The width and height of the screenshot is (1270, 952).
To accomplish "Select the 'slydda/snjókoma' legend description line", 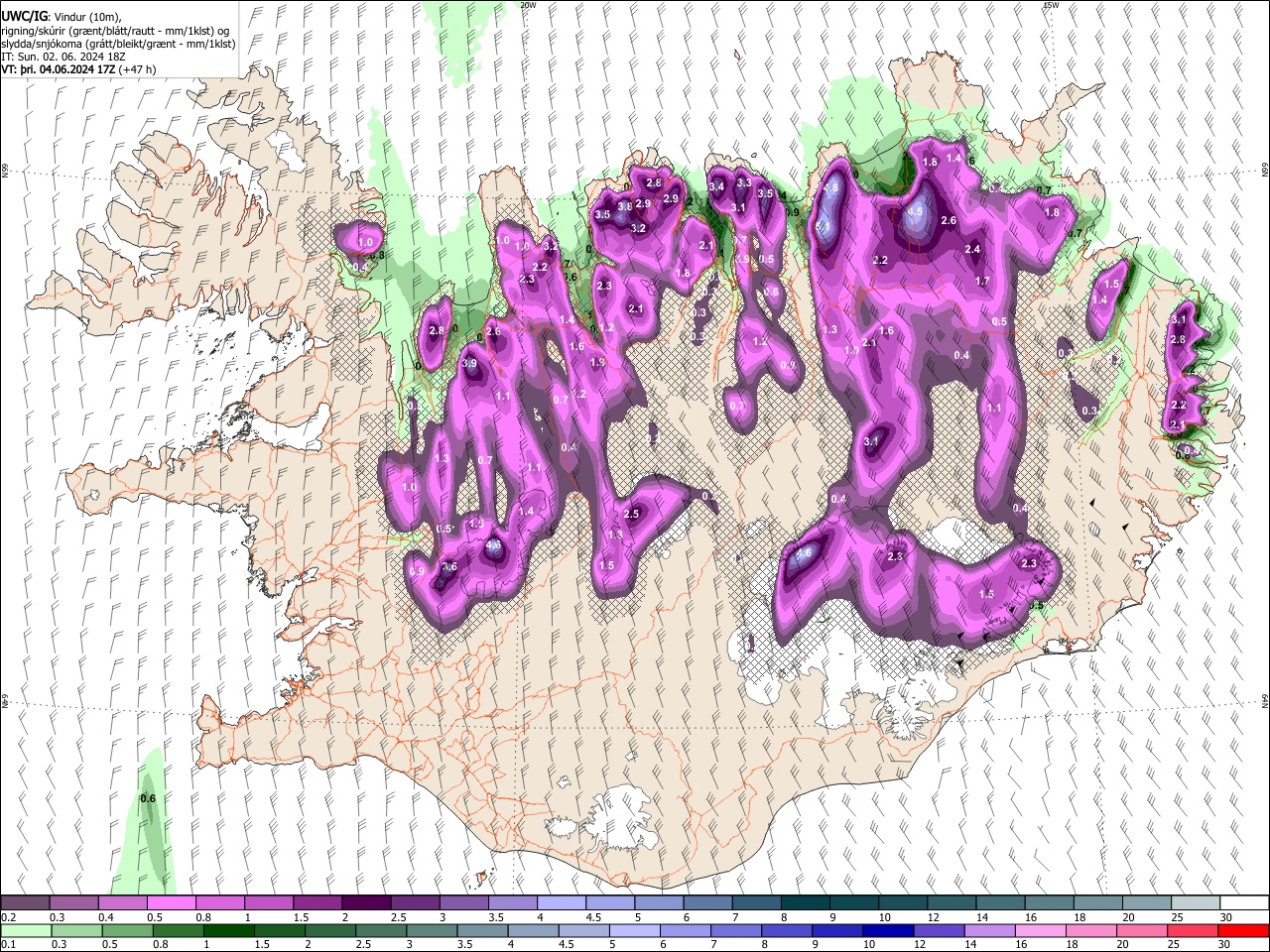I will (x=117, y=44).
